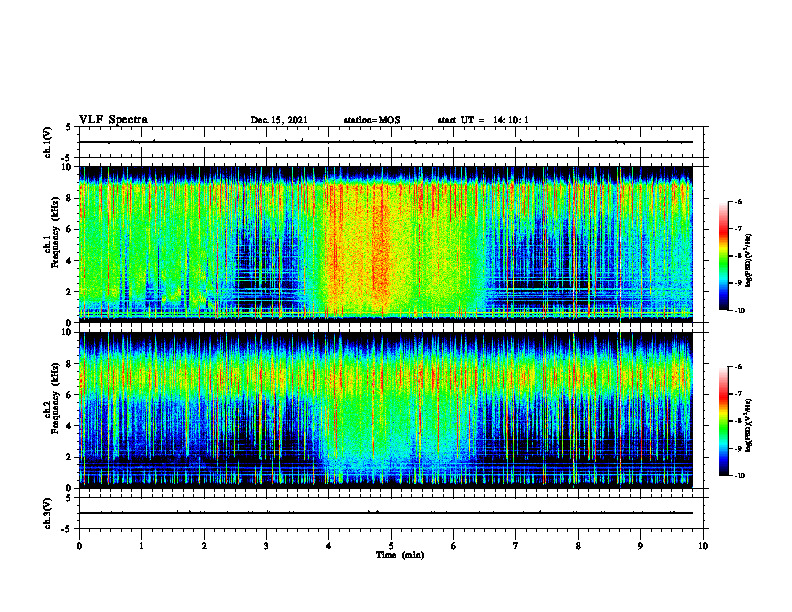This screenshot has width=792, height=612.
Task: Click the "10" frequency tick of ch.1 spectrogram
Action: (x=68, y=167)
